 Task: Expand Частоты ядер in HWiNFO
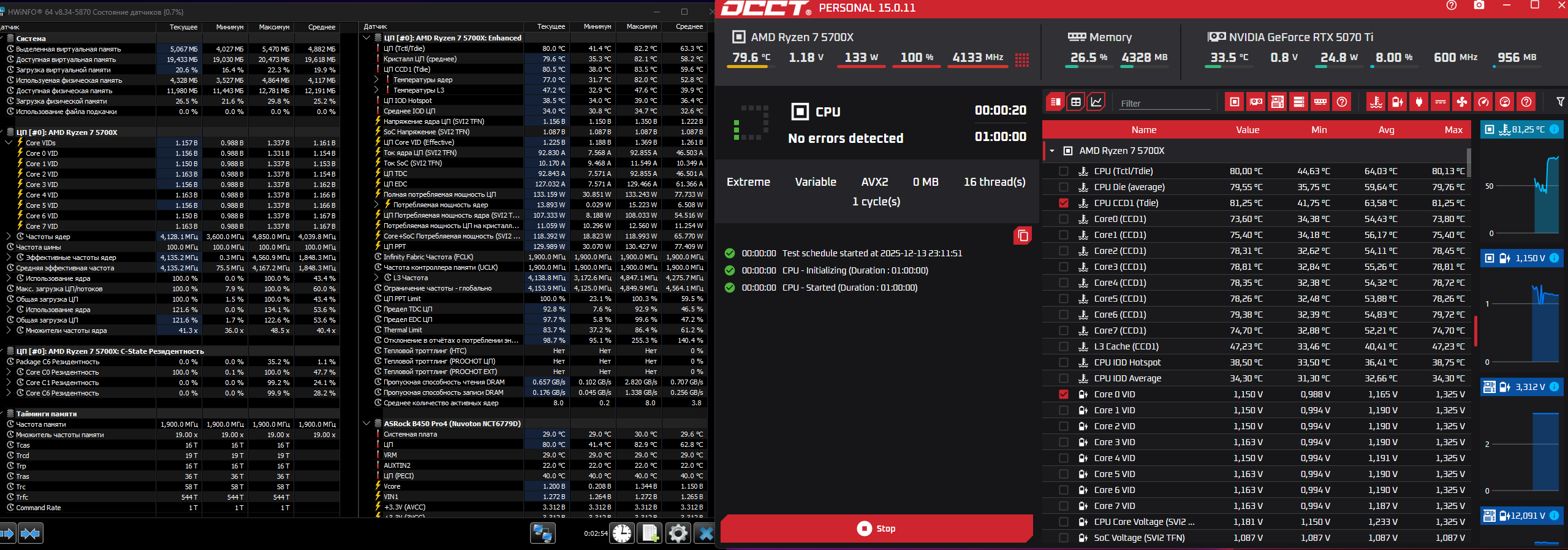pos(9,237)
